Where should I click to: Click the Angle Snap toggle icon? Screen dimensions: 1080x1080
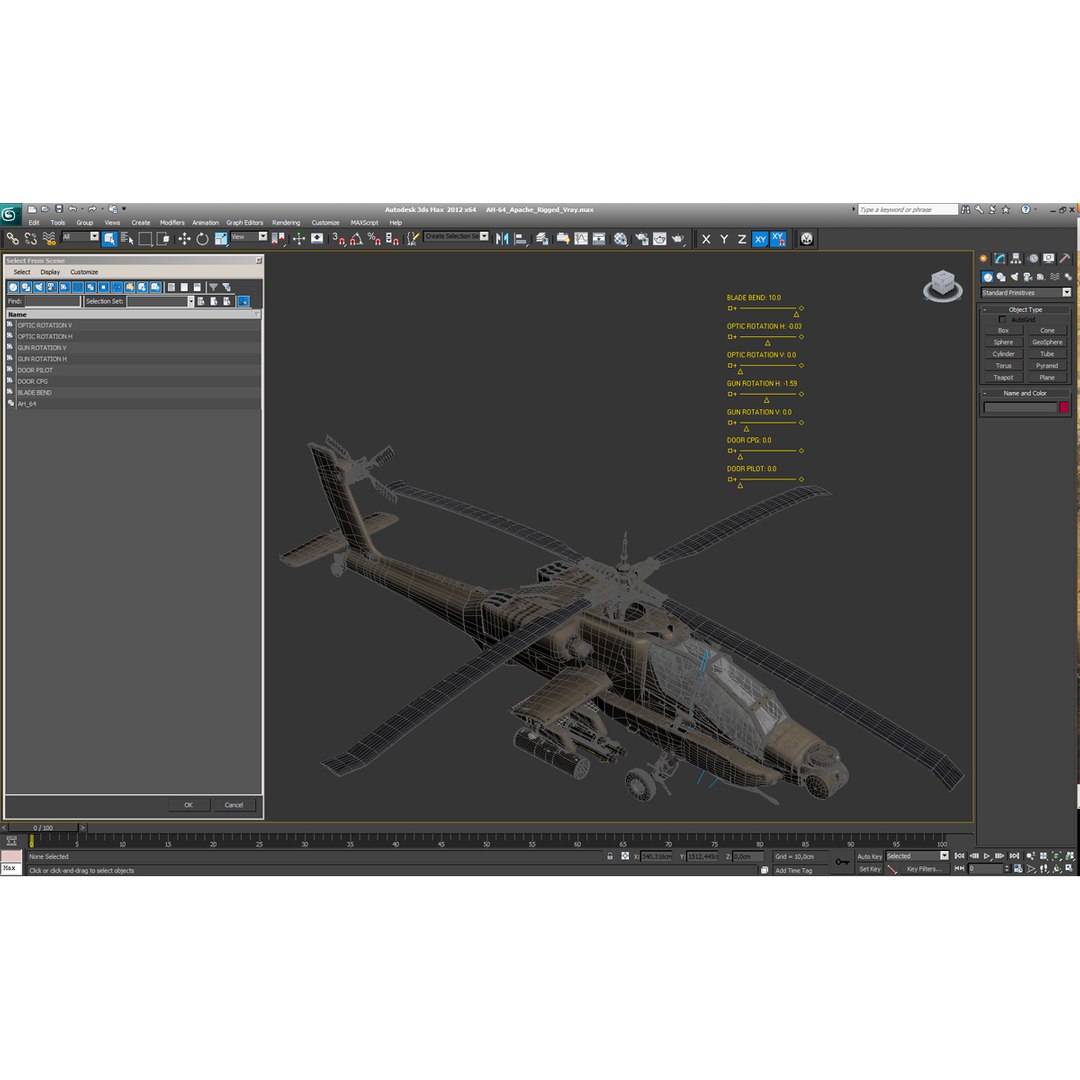(x=356, y=239)
